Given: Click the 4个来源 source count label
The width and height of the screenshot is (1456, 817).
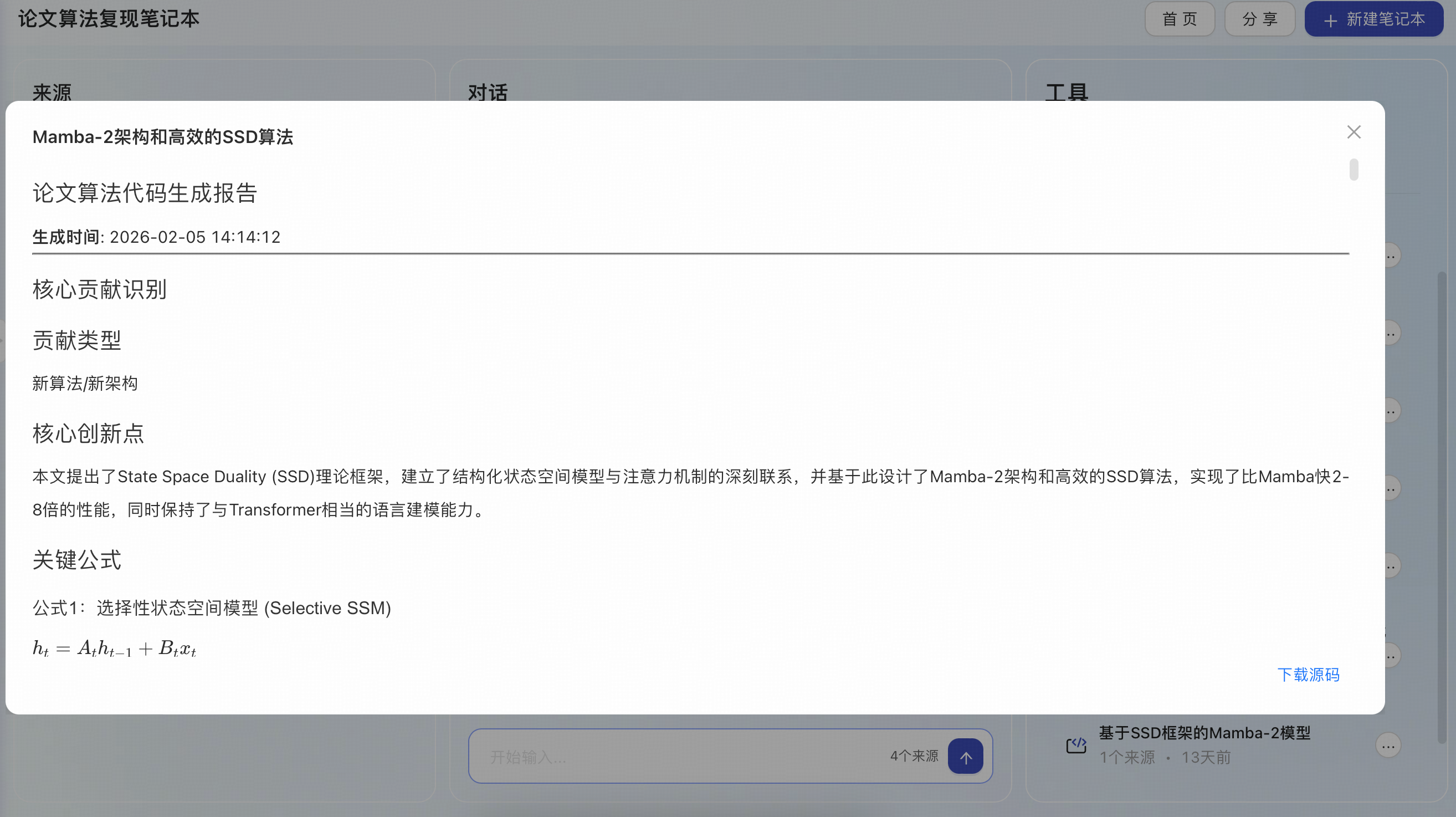Looking at the screenshot, I should click(x=914, y=756).
